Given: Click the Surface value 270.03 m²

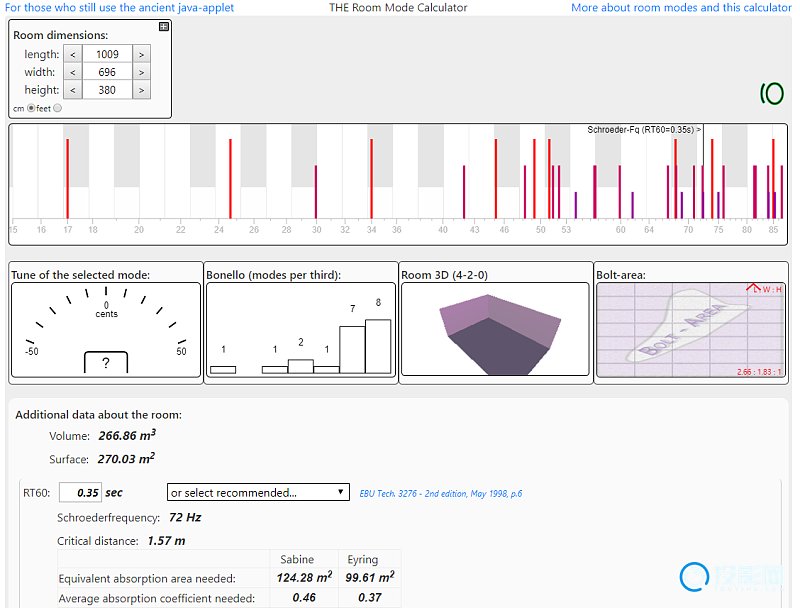Looking at the screenshot, I should pyautogui.click(x=126, y=459).
